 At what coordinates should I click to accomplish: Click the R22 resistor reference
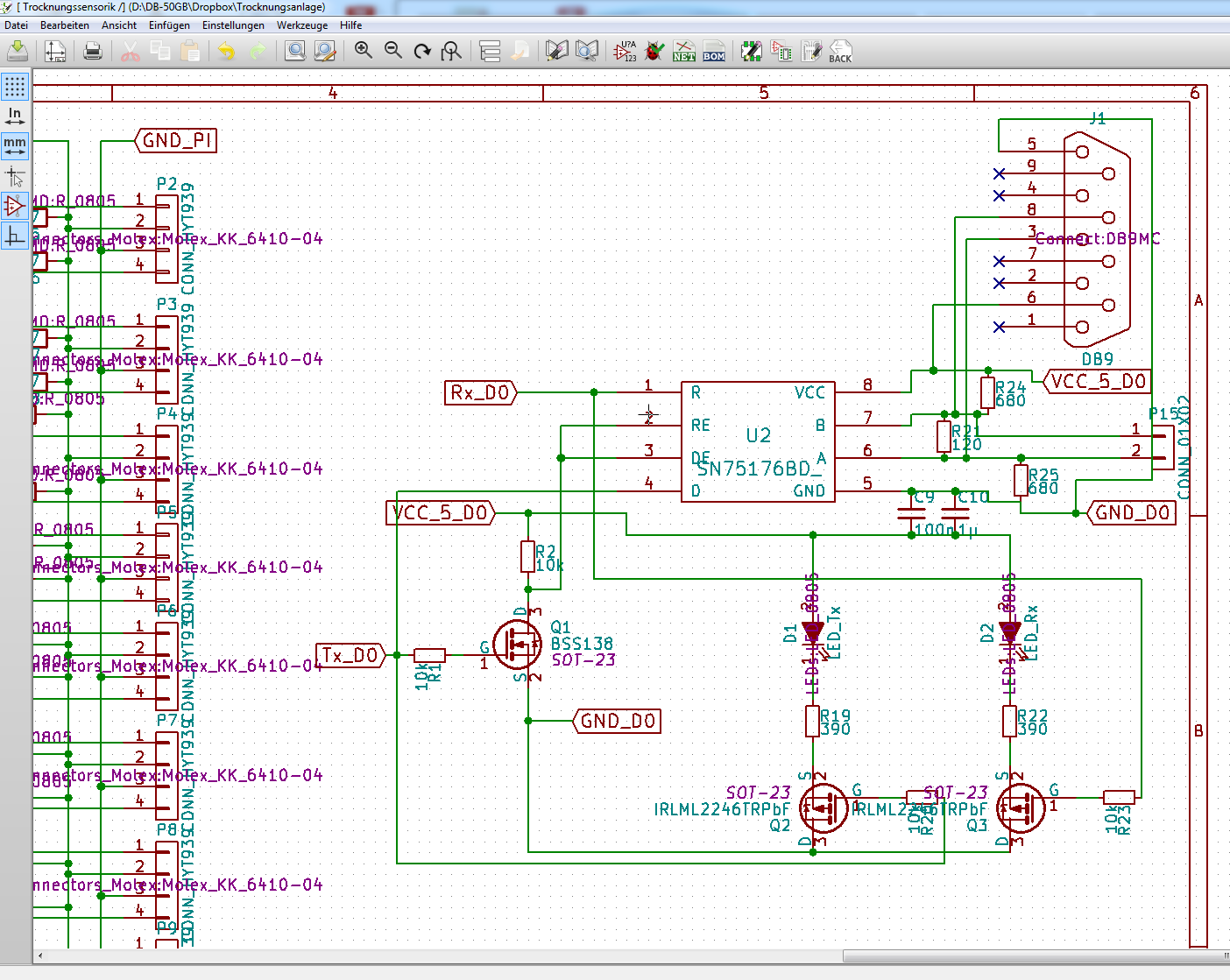click(x=1032, y=716)
